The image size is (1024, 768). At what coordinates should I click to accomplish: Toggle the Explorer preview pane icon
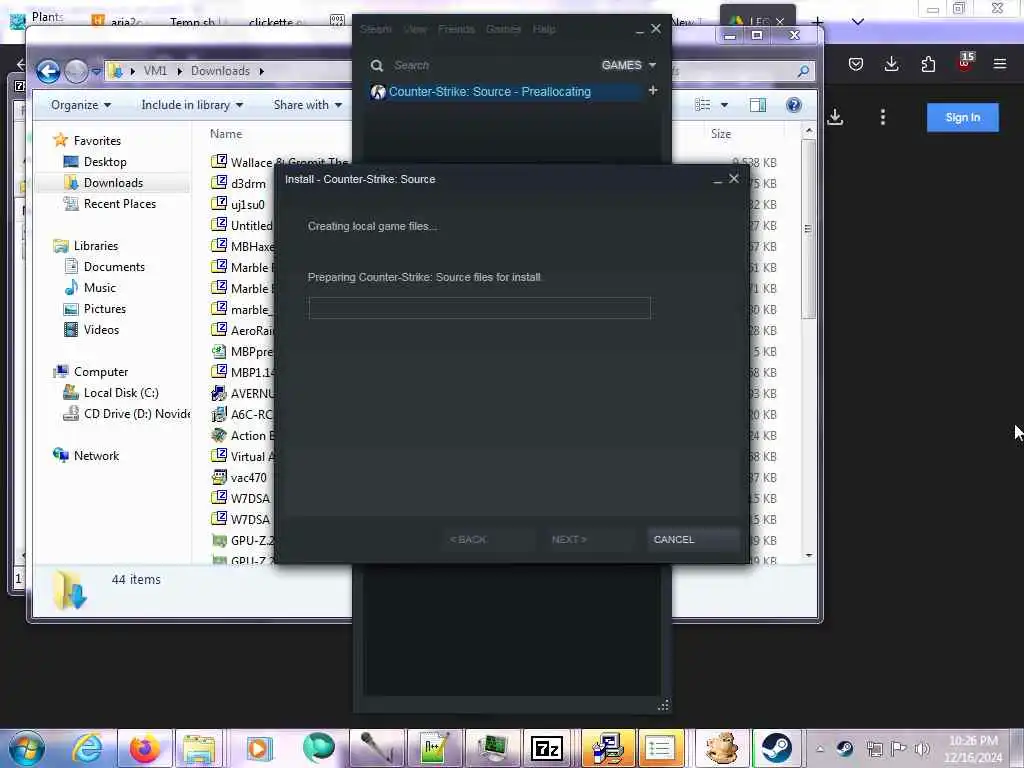click(758, 105)
